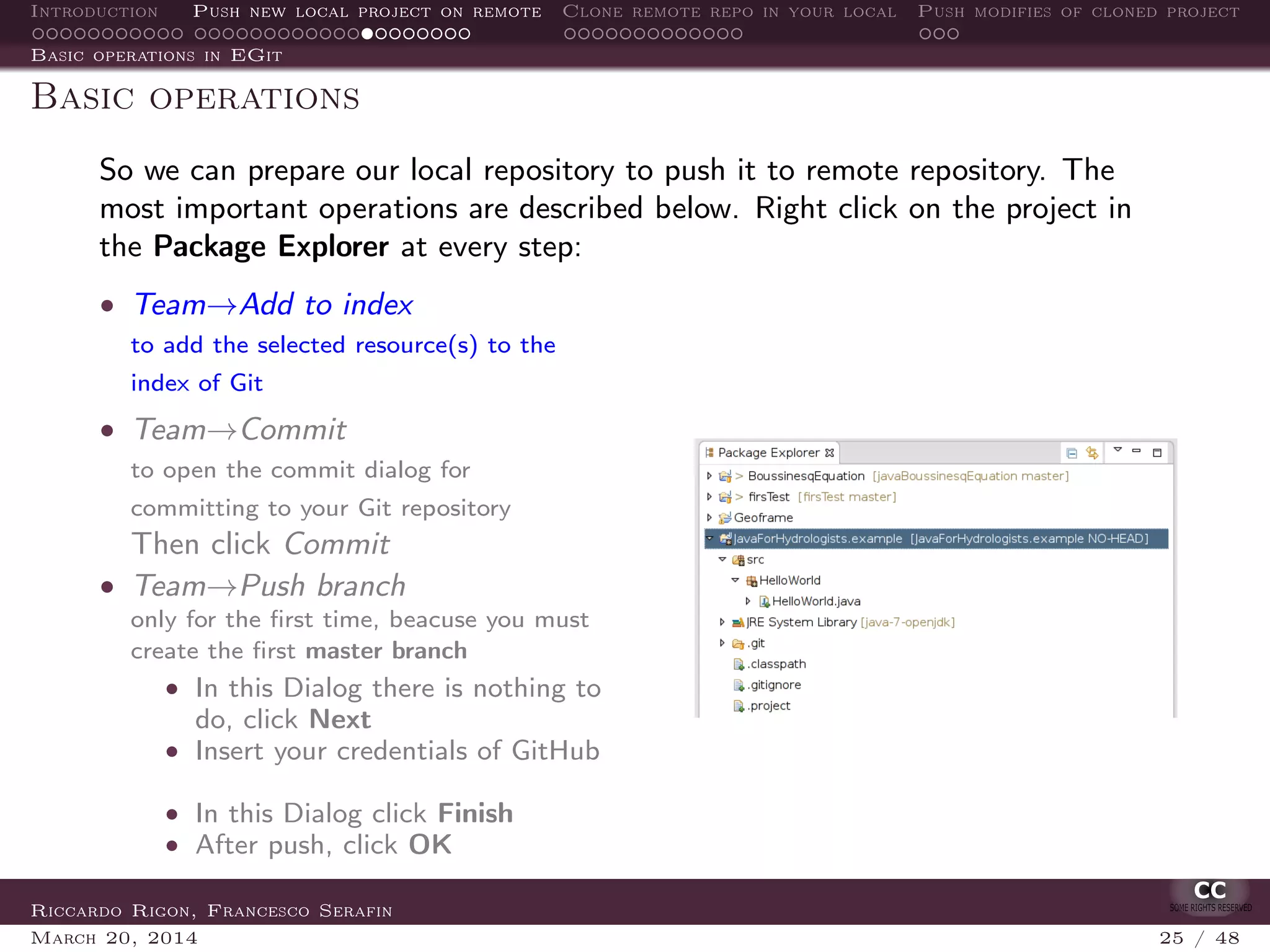Select the .git folder
The width and height of the screenshot is (1270, 952).
point(756,643)
